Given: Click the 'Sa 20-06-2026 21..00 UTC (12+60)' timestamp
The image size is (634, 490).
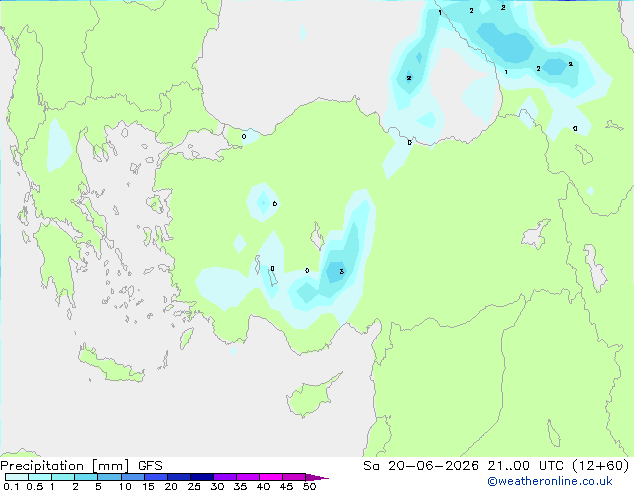Looking at the screenshot, I should 496,466.
